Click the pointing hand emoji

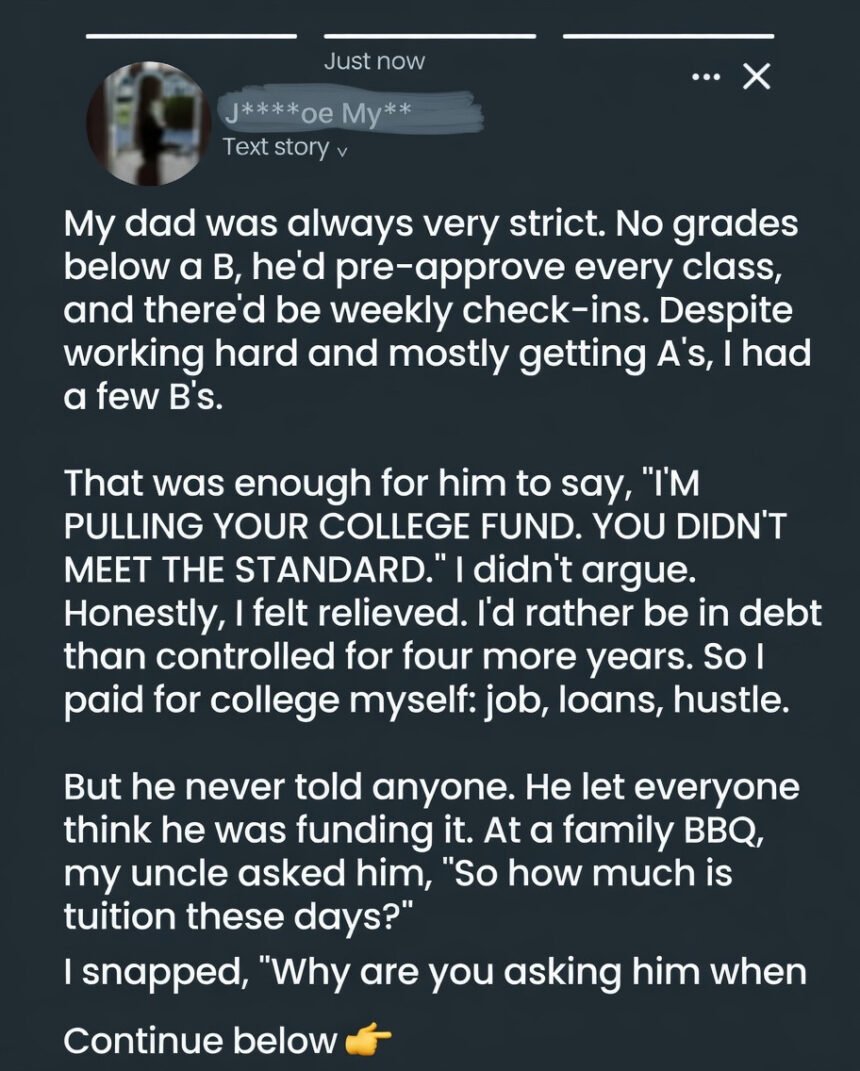[367, 1043]
